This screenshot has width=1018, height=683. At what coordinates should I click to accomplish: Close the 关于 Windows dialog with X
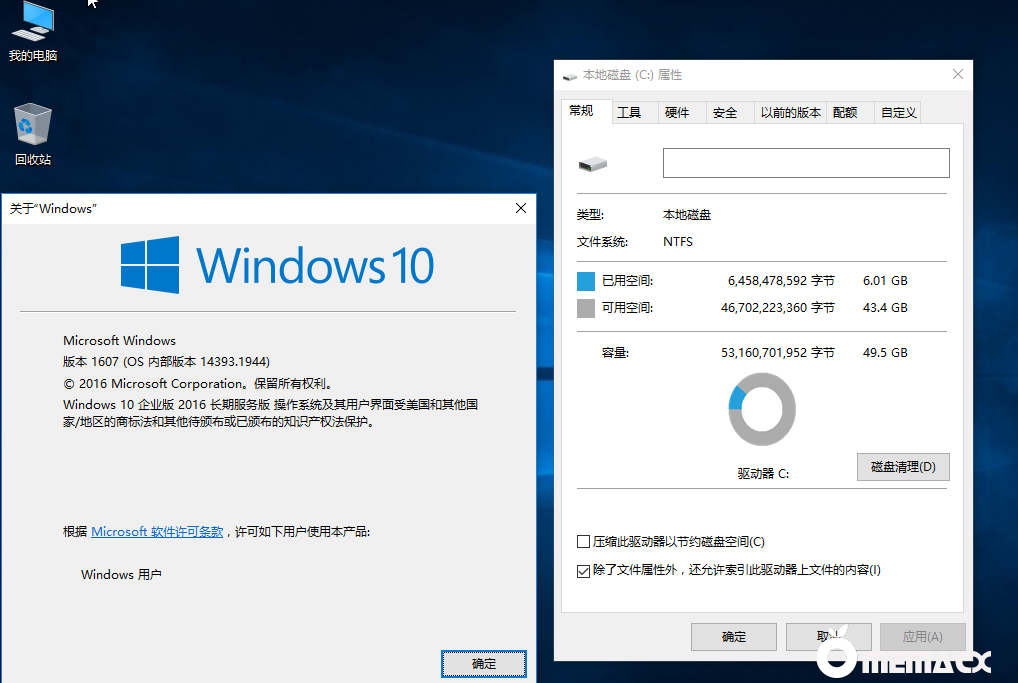click(x=520, y=208)
